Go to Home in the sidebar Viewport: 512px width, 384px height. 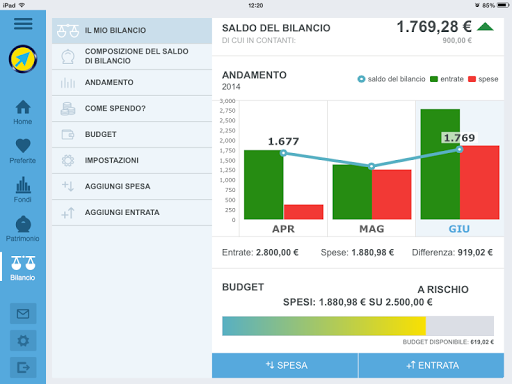23,112
